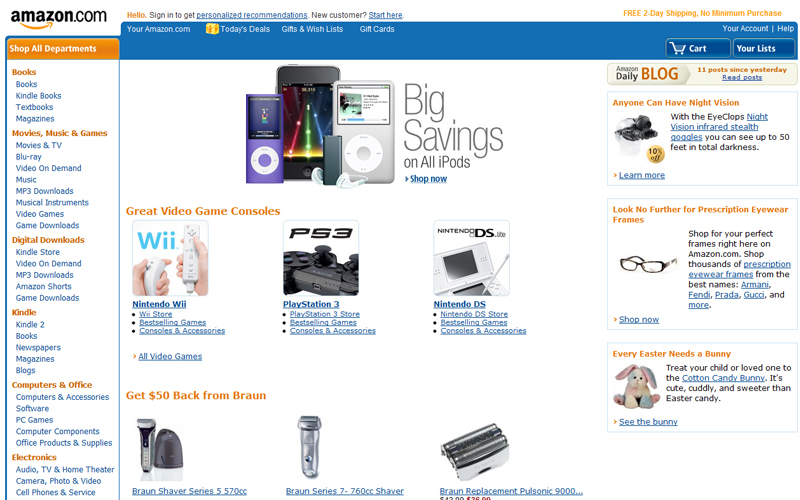Image resolution: width=800 pixels, height=500 pixels.
Task: Click the Nintendo DS Lite image
Action: (x=471, y=258)
